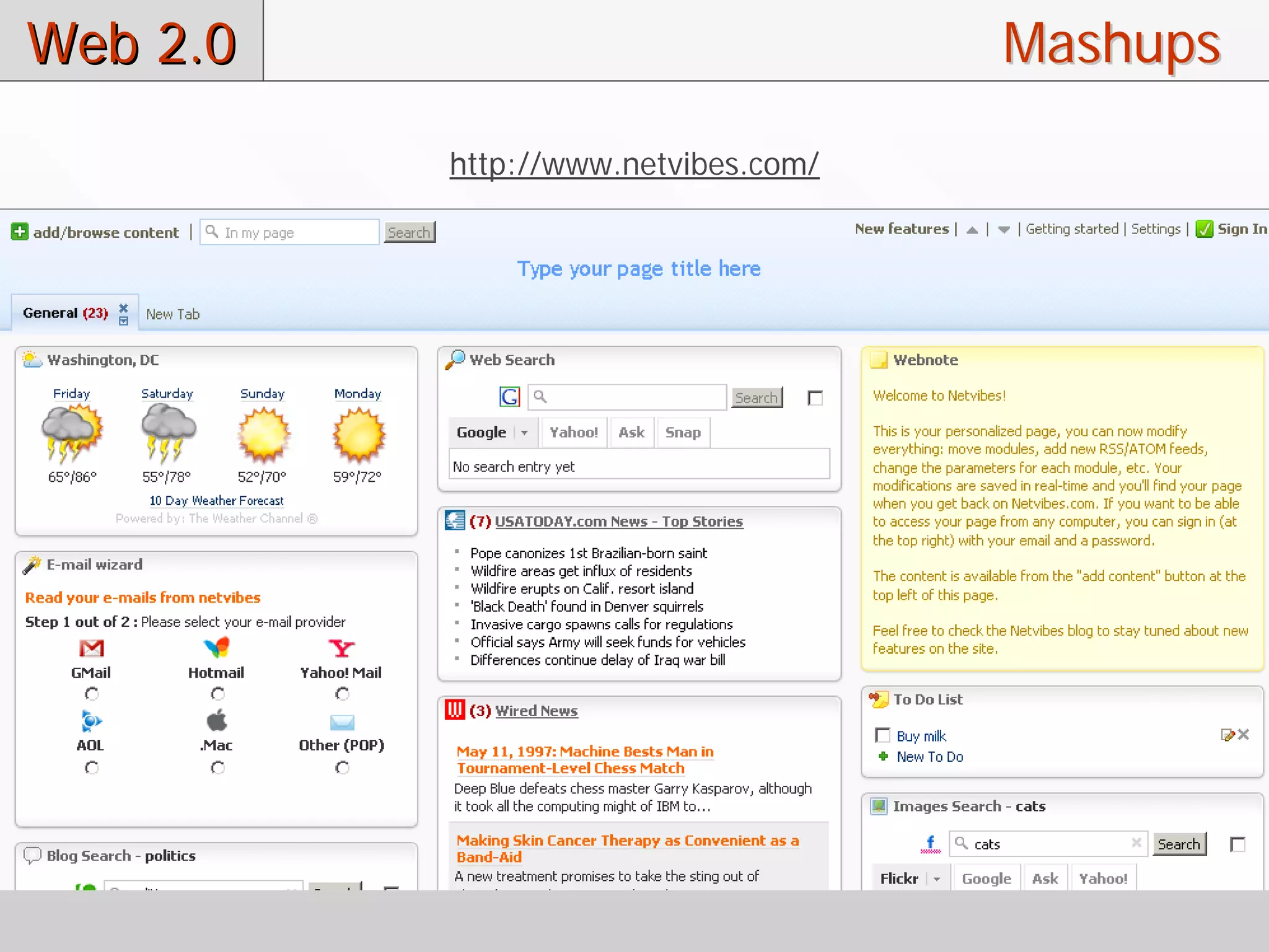The height and width of the screenshot is (952, 1269).
Task: Switch to the New Tab tab
Action: pyautogui.click(x=172, y=314)
